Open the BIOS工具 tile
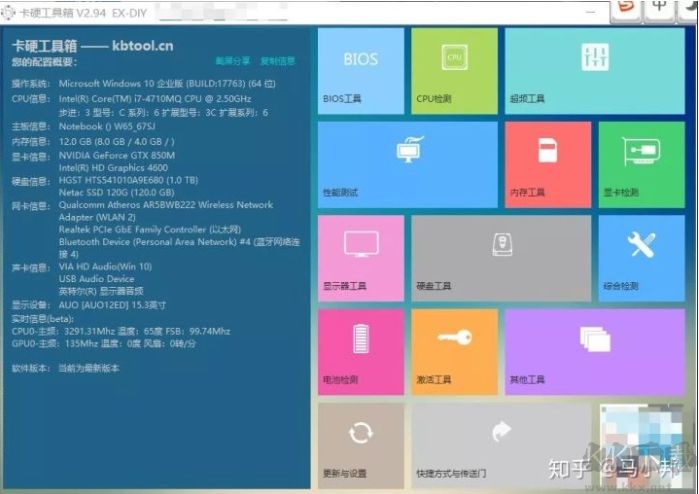699x494 pixels. pyautogui.click(x=361, y=71)
